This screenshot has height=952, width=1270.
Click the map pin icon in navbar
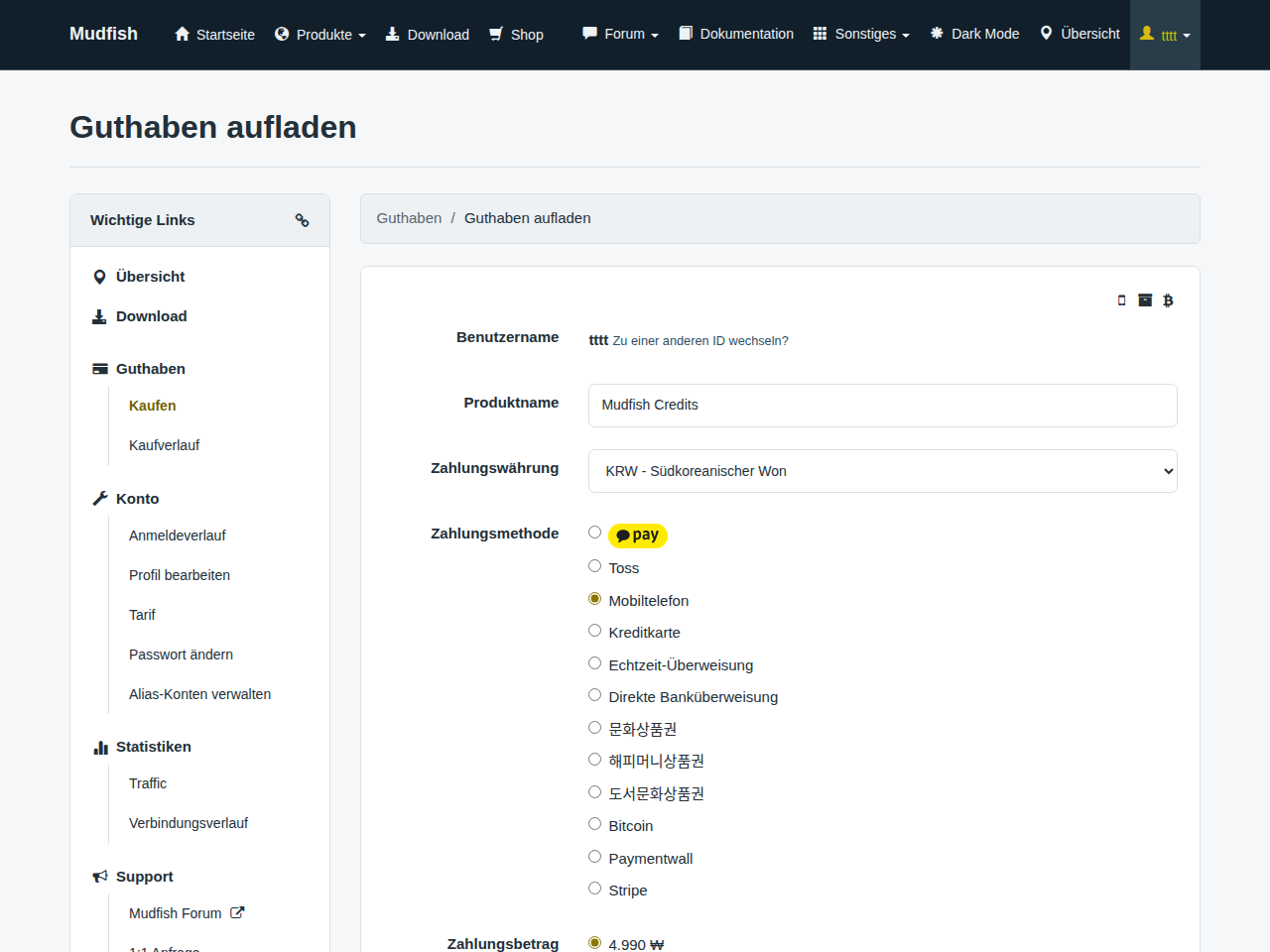(1046, 33)
